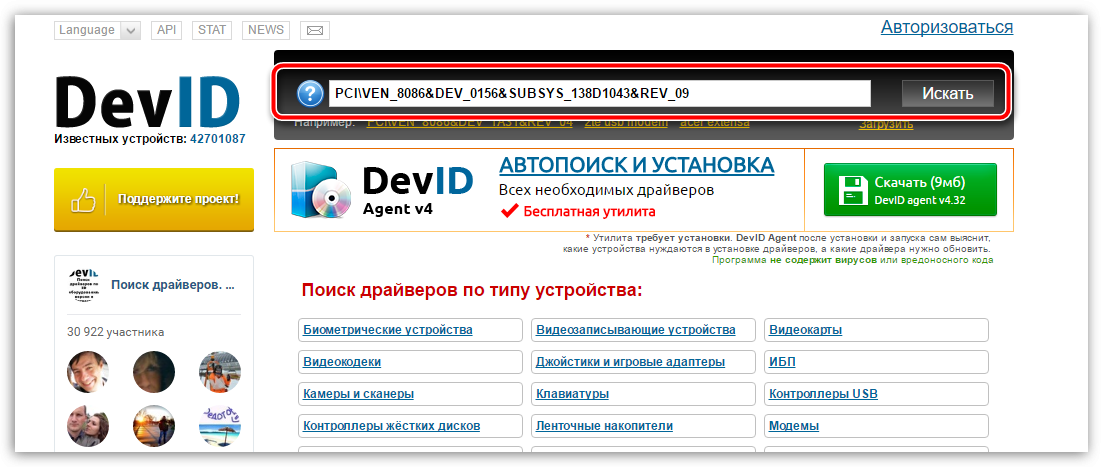Select the Биометрические устройства category

[x=388, y=330]
